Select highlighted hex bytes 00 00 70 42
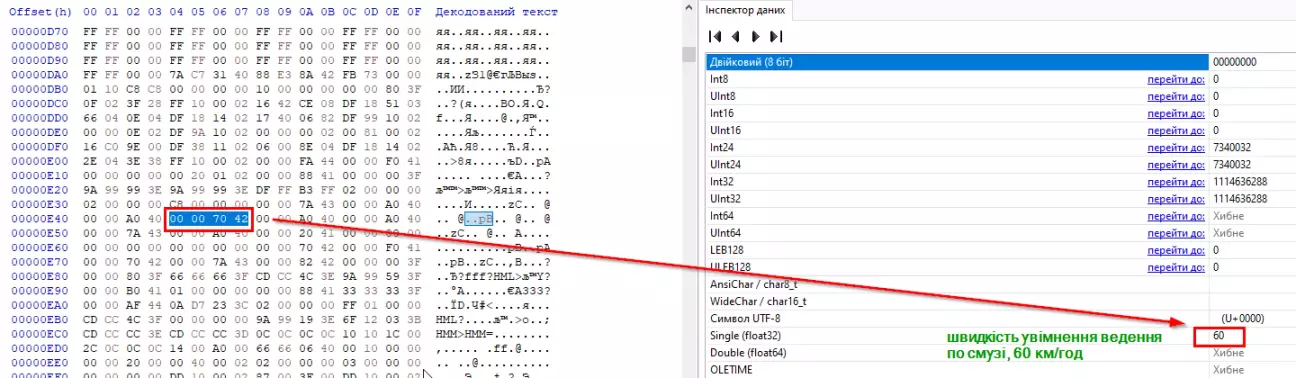Image resolution: width=1296 pixels, height=378 pixels. coord(208,217)
